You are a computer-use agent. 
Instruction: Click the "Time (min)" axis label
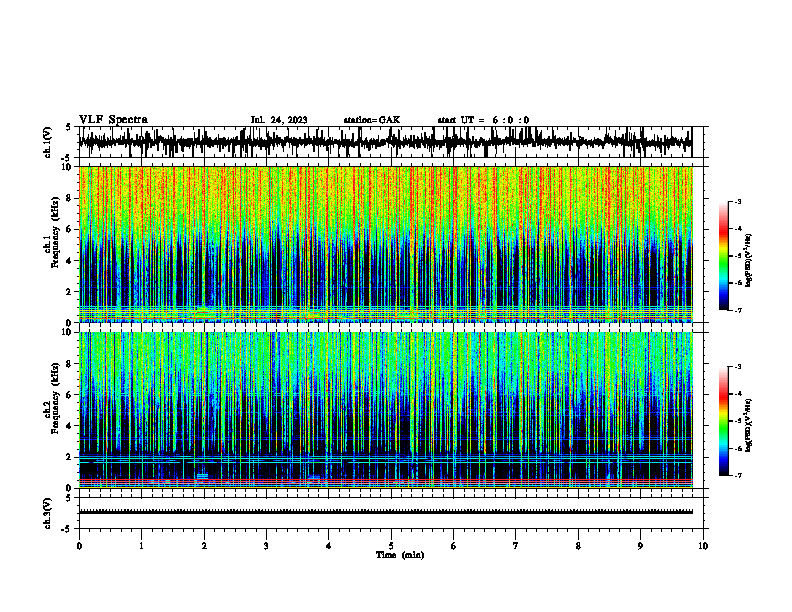click(x=400, y=555)
